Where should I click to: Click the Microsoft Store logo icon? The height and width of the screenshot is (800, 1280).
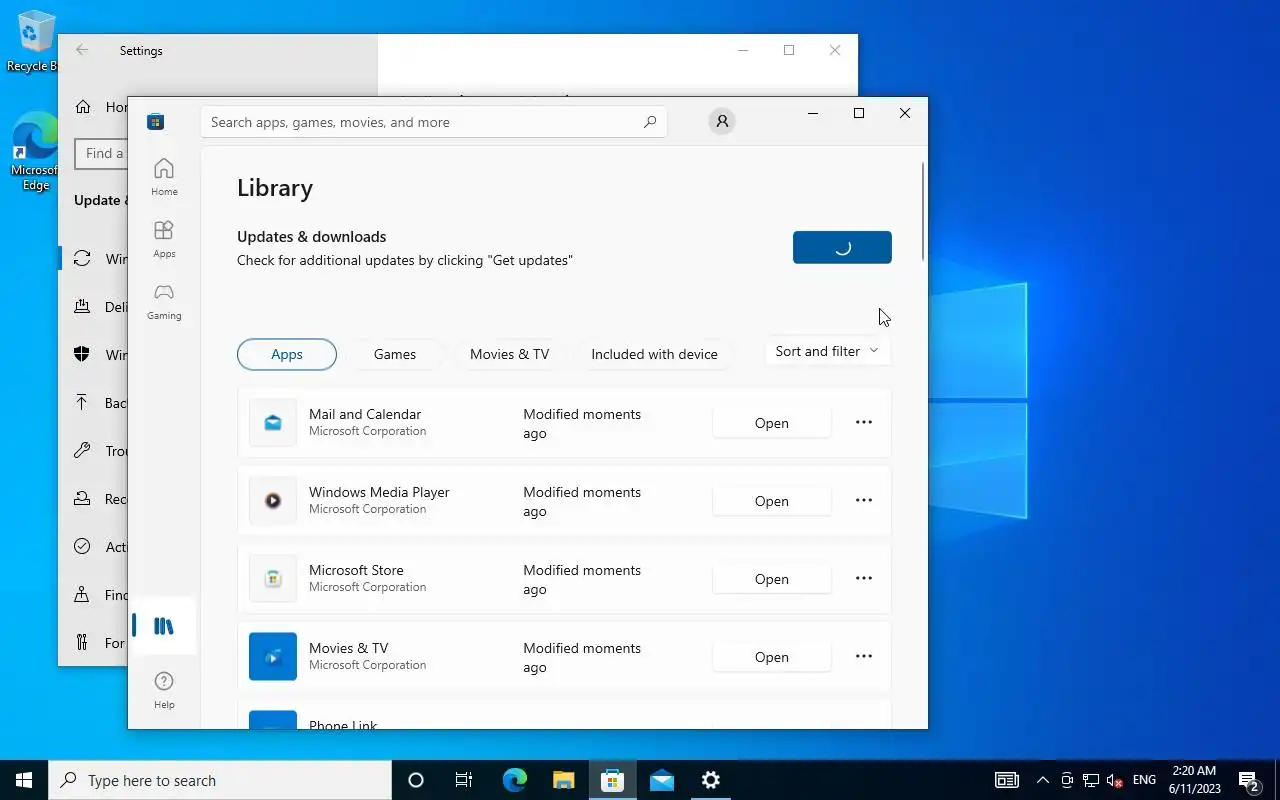click(x=155, y=122)
